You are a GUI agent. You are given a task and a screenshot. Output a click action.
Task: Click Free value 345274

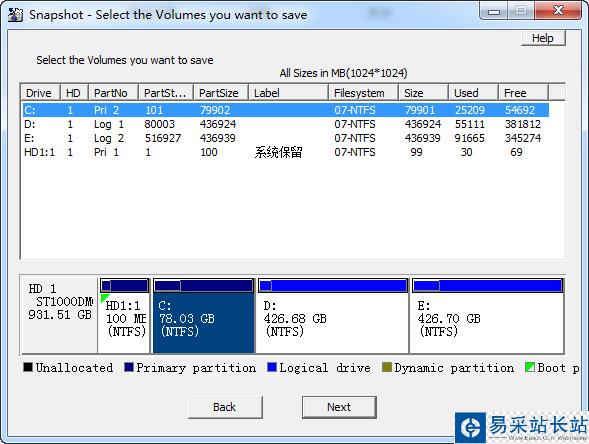click(523, 138)
